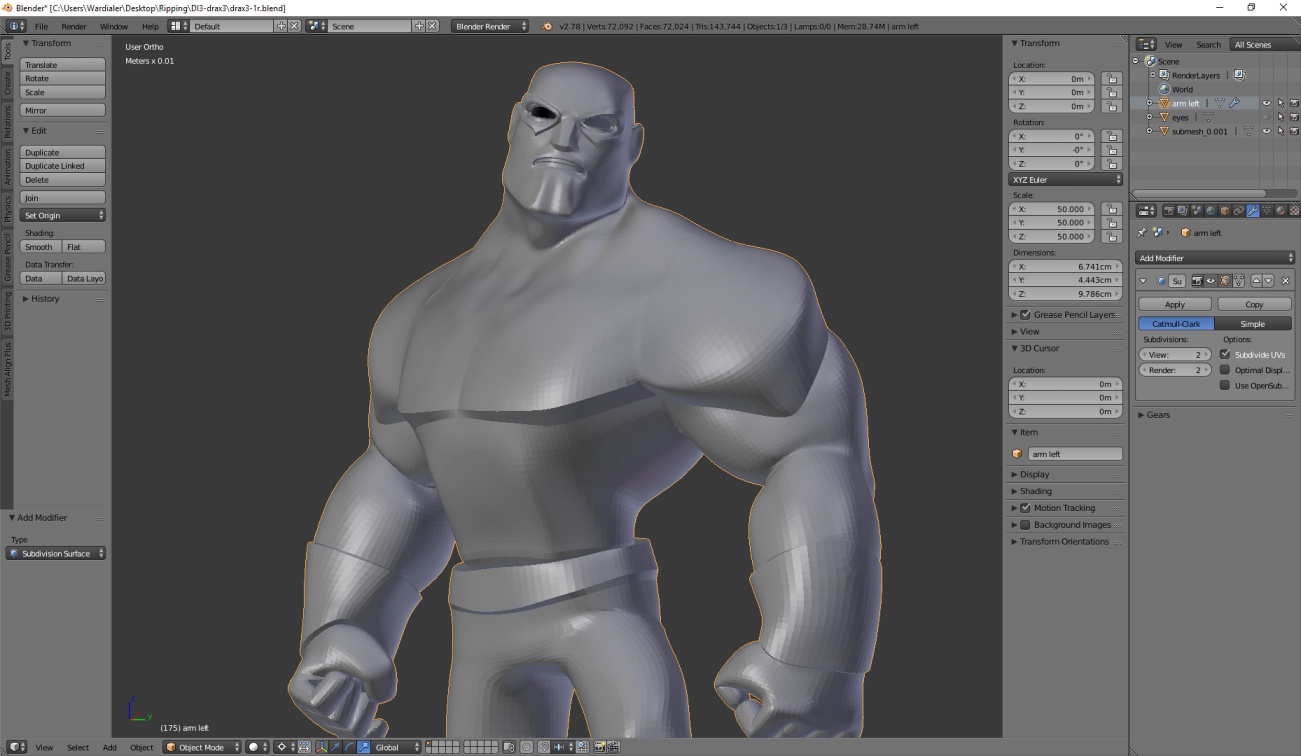Uncheck Subdivide UVs option
Screen dimensions: 1301x756
pyautogui.click(x=1225, y=354)
